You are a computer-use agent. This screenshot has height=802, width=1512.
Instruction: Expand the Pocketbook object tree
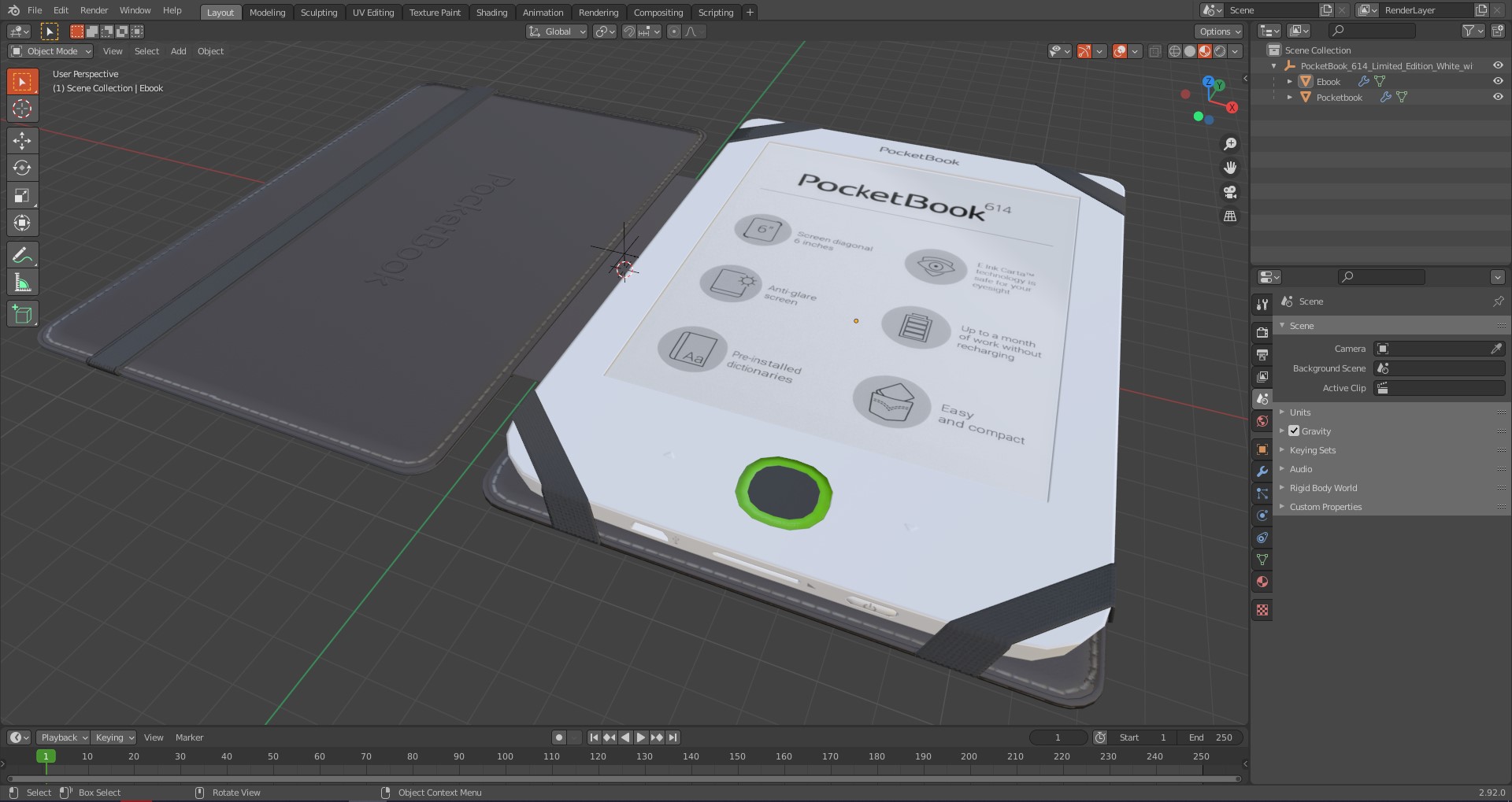pyautogui.click(x=1289, y=97)
